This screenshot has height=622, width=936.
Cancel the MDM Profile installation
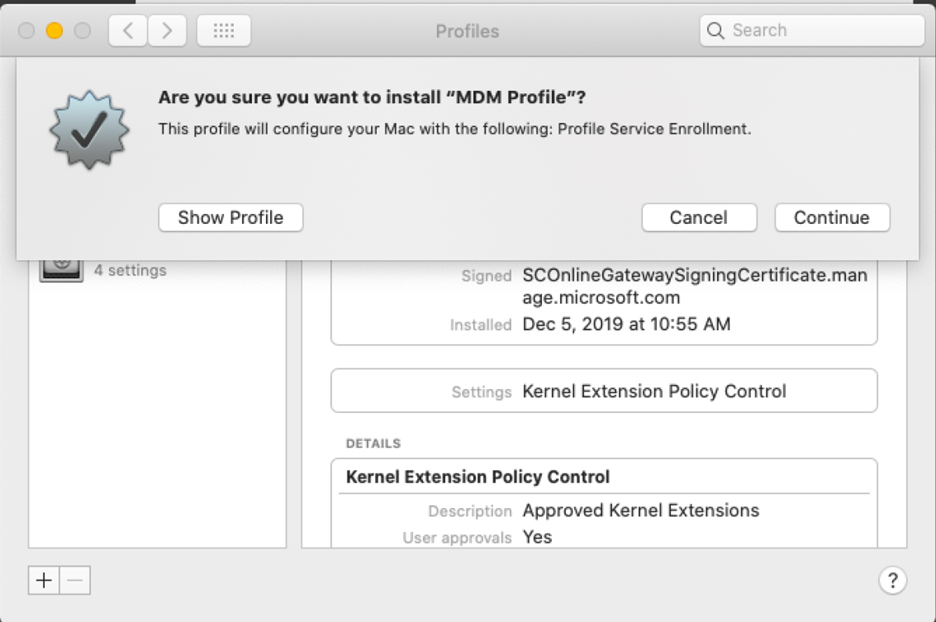tap(699, 218)
